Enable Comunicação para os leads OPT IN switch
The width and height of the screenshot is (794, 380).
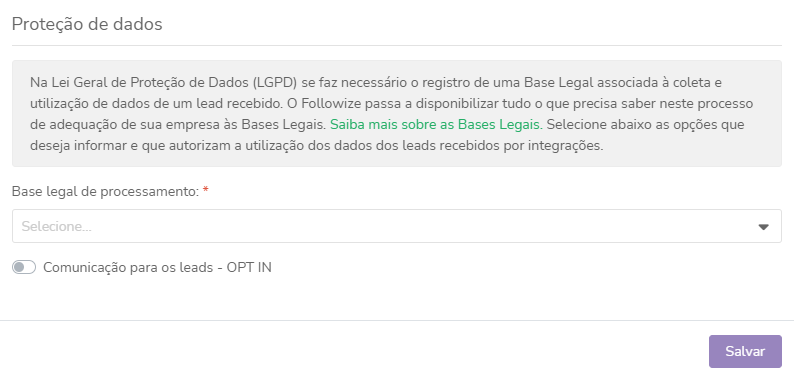pos(24,267)
